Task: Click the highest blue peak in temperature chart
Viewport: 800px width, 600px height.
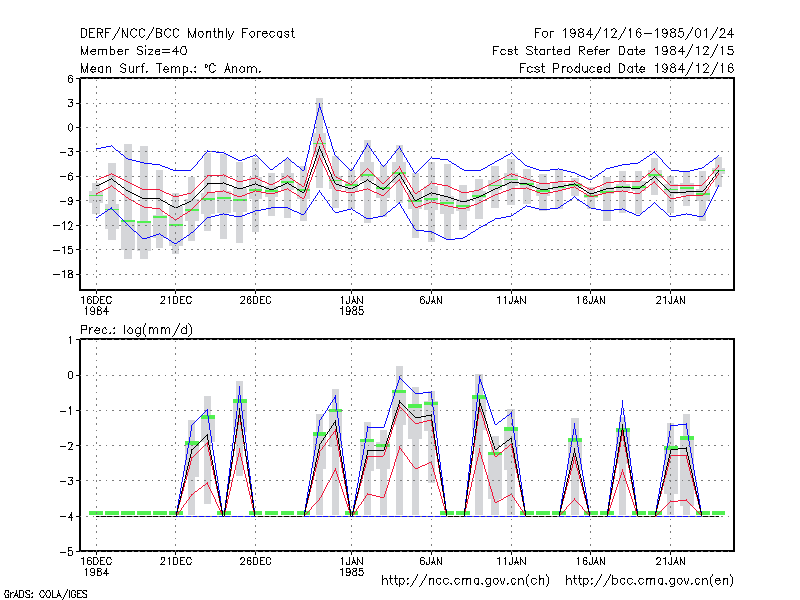Action: 319,104
